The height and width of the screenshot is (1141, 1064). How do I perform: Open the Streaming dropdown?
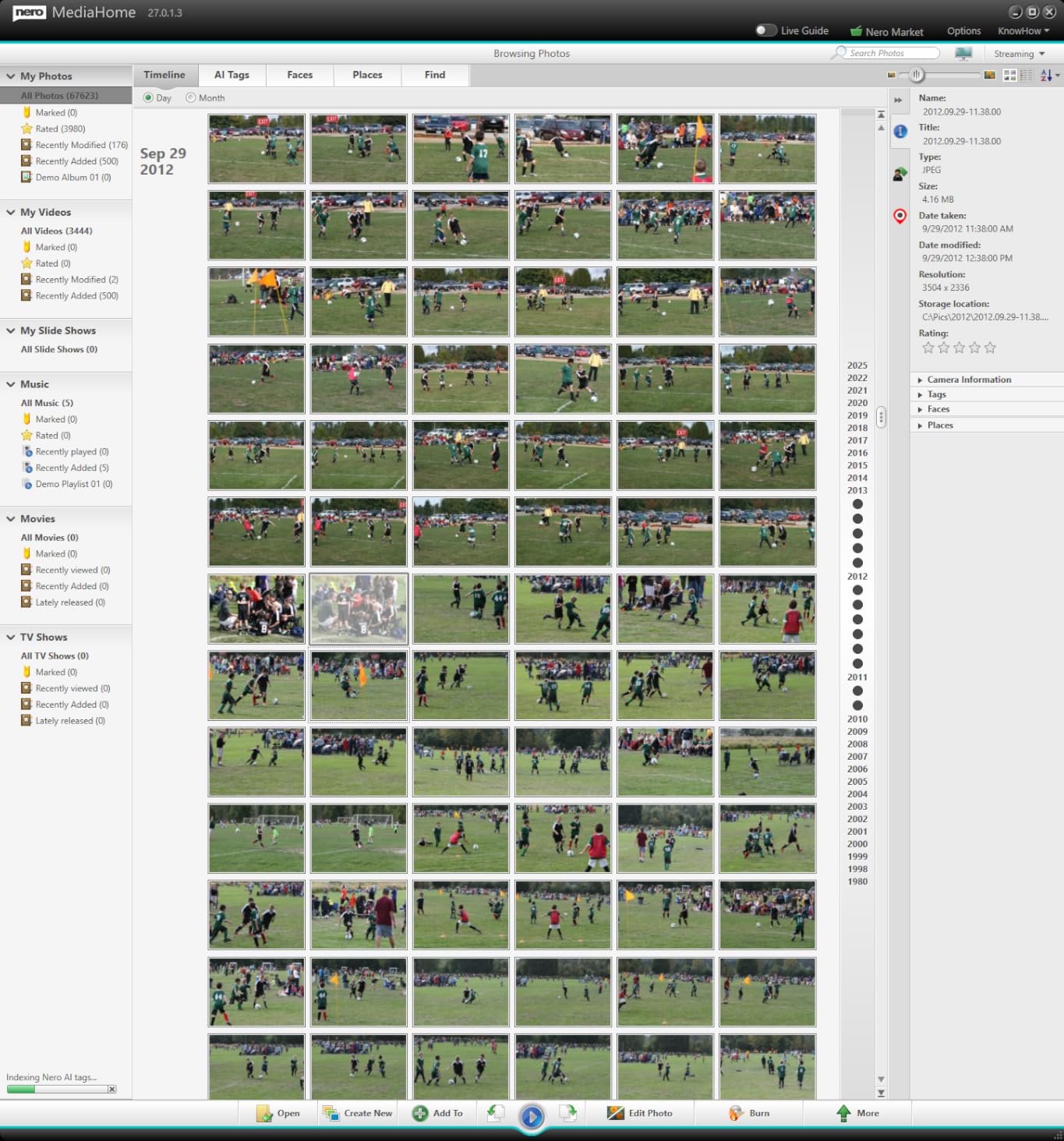(x=1020, y=54)
